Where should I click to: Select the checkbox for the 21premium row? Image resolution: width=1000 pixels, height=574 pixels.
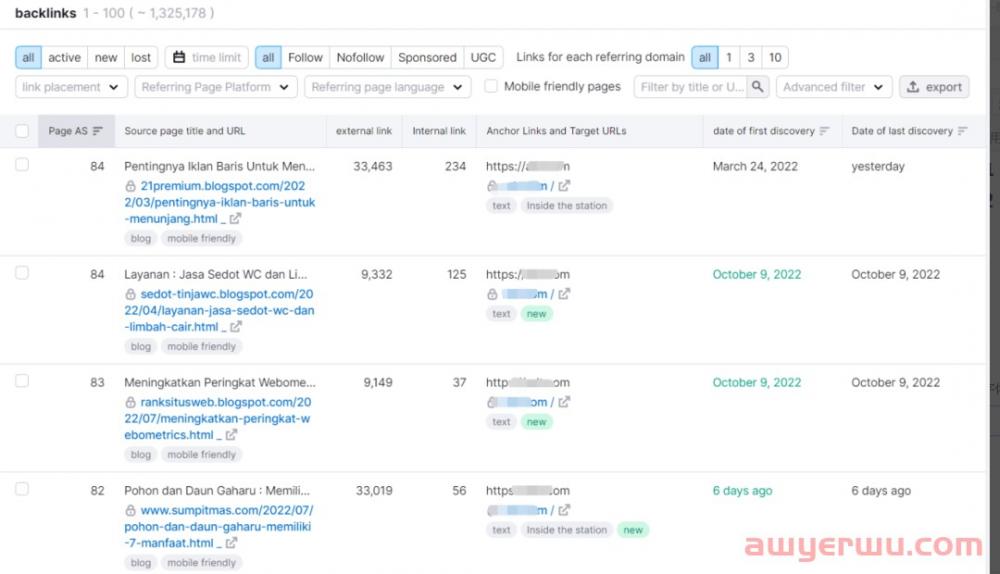pos(22,165)
